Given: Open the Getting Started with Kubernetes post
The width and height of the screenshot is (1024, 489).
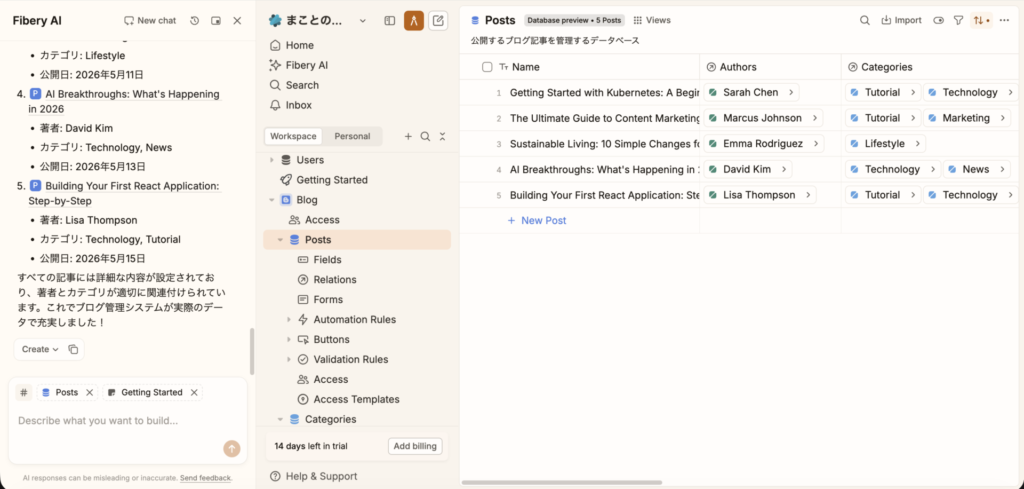Looking at the screenshot, I should click(x=604, y=93).
